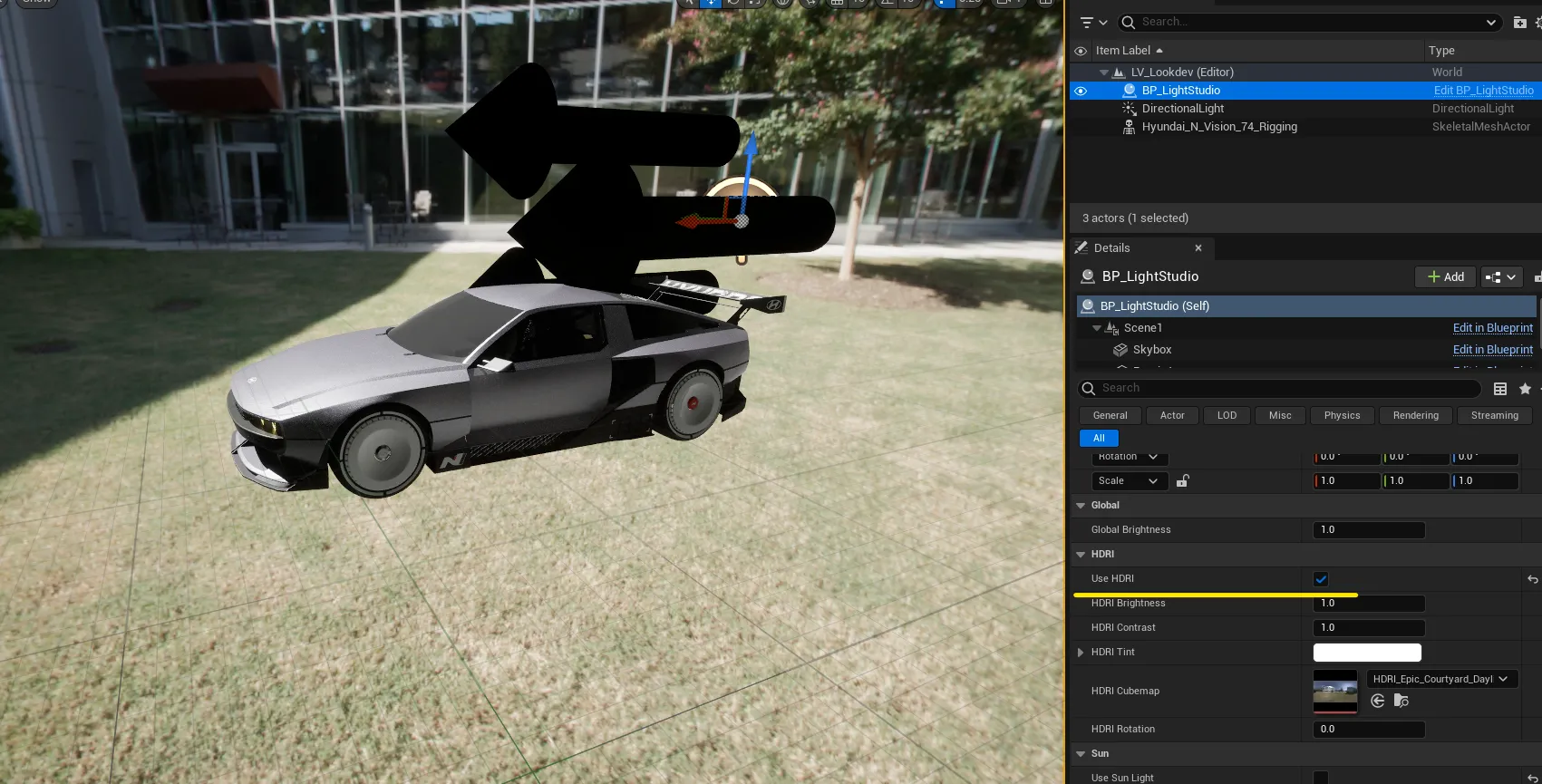This screenshot has height=784, width=1542.
Task: Click the BP_LightStudio (Self) component icon
Action: 1088,306
